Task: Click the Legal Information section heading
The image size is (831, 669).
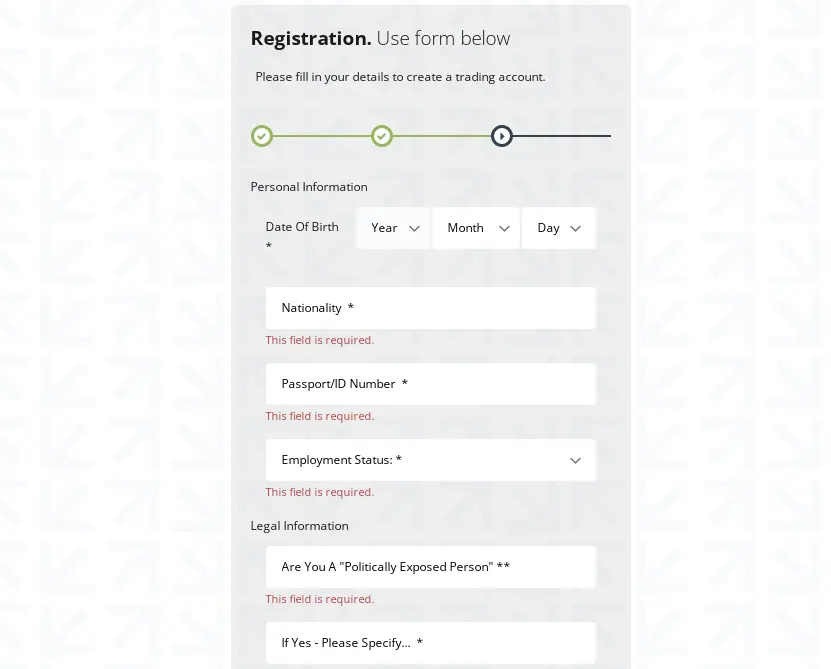Action: (x=299, y=526)
